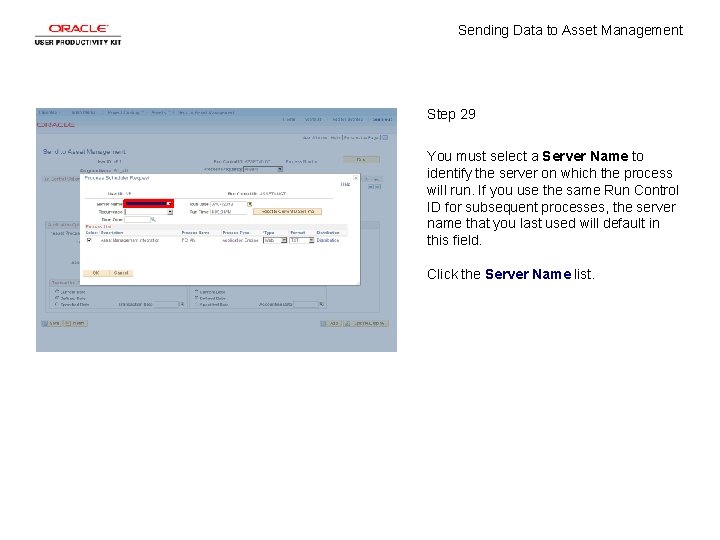This screenshot has height=540, width=720.
Task: Select Default Date radio beside Transaction Date
Action: [x=57, y=298]
